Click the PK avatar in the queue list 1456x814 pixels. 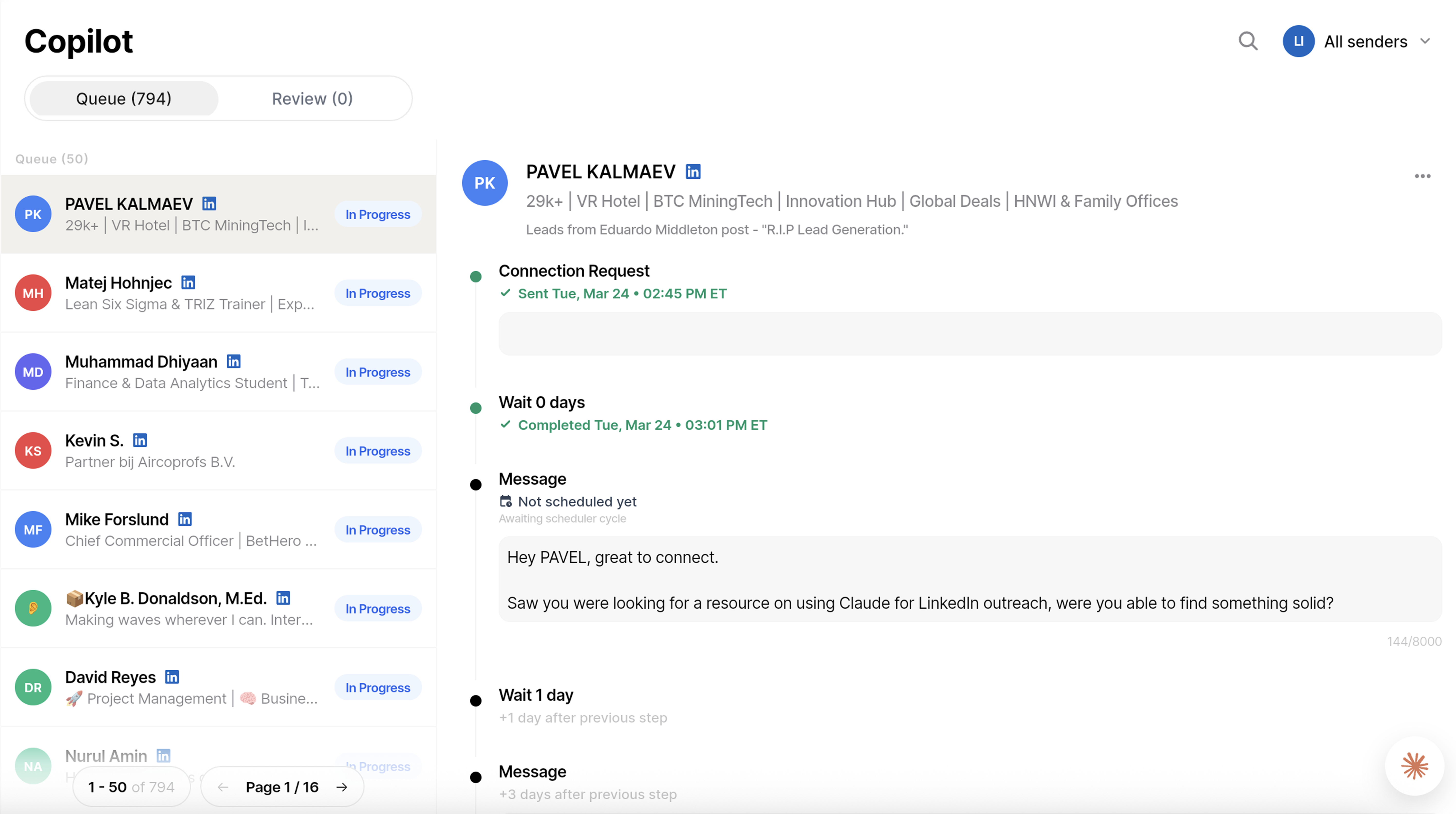(x=33, y=214)
